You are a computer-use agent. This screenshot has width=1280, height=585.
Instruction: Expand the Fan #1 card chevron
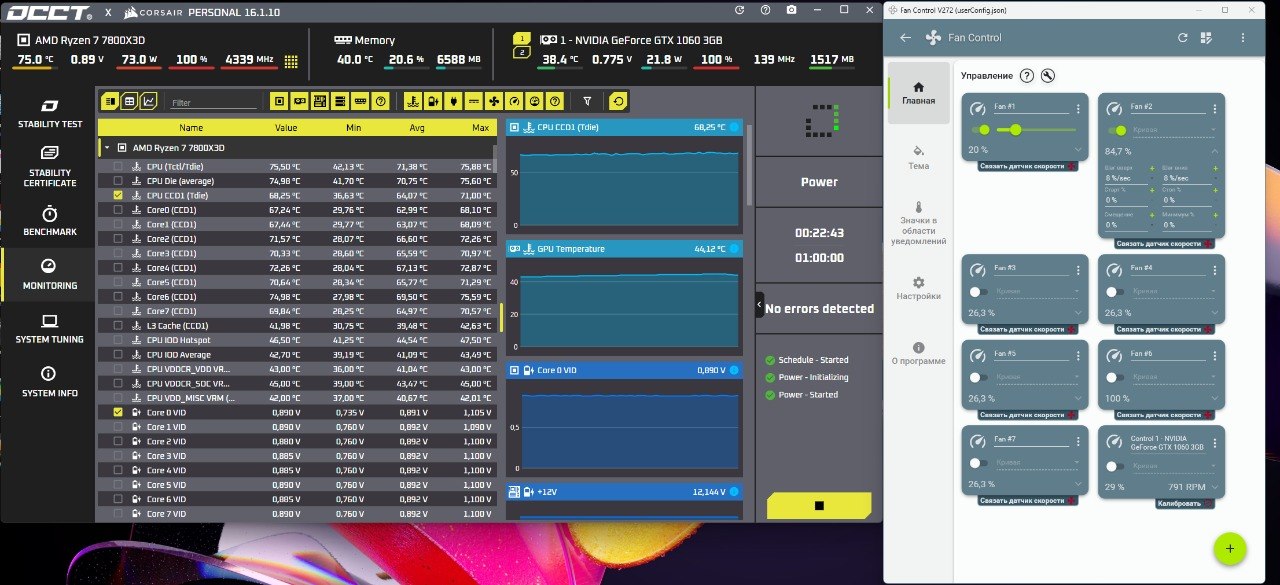pyautogui.click(x=1078, y=151)
